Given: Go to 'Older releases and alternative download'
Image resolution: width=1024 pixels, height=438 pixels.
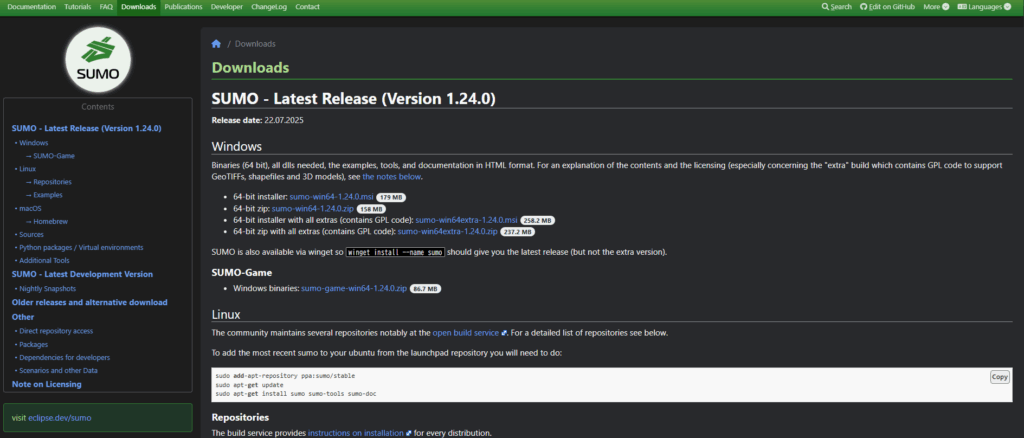Looking at the screenshot, I should click(x=89, y=302).
